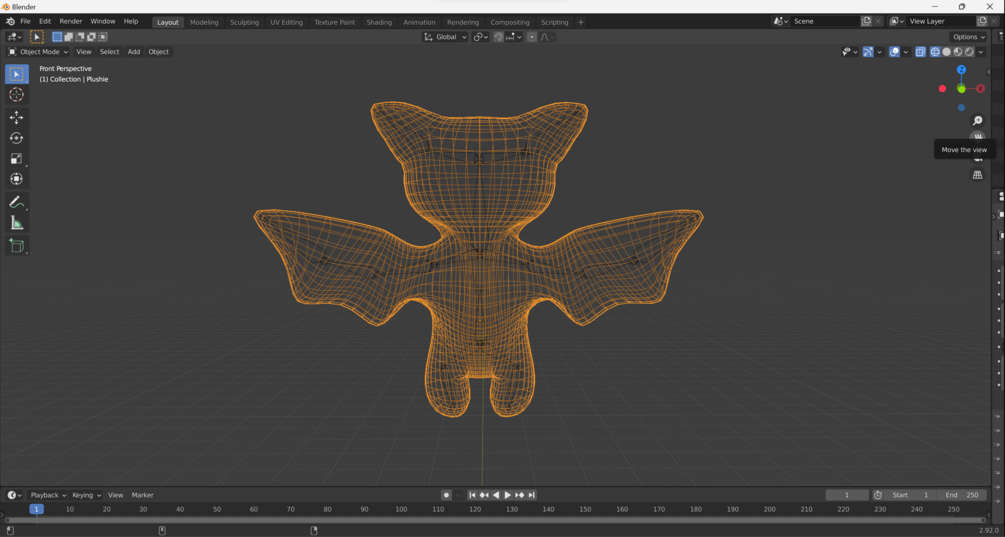This screenshot has width=1005, height=537.
Task: Add a new workspace with plus button
Action: tap(581, 22)
